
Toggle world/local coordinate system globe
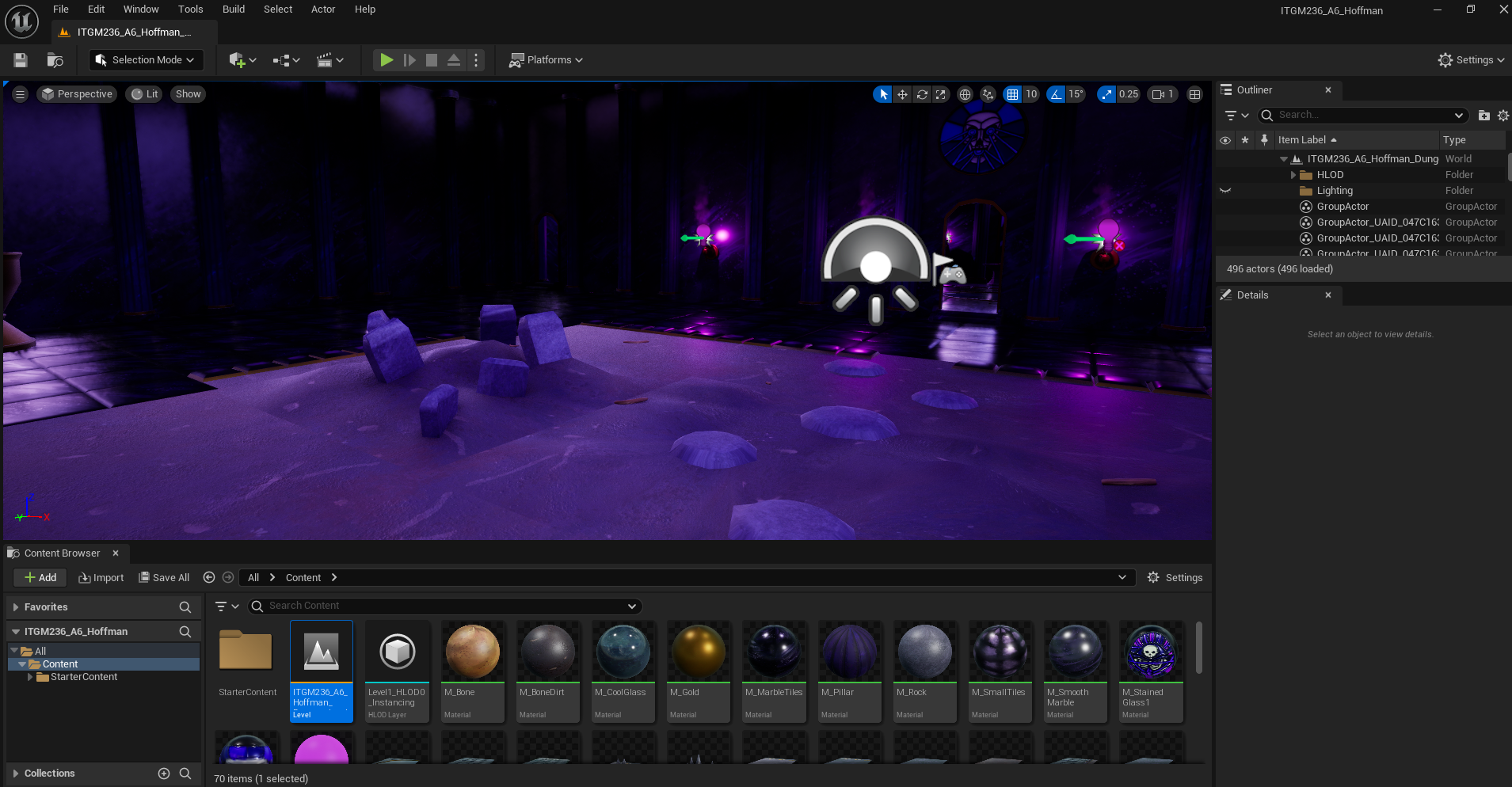coord(965,94)
